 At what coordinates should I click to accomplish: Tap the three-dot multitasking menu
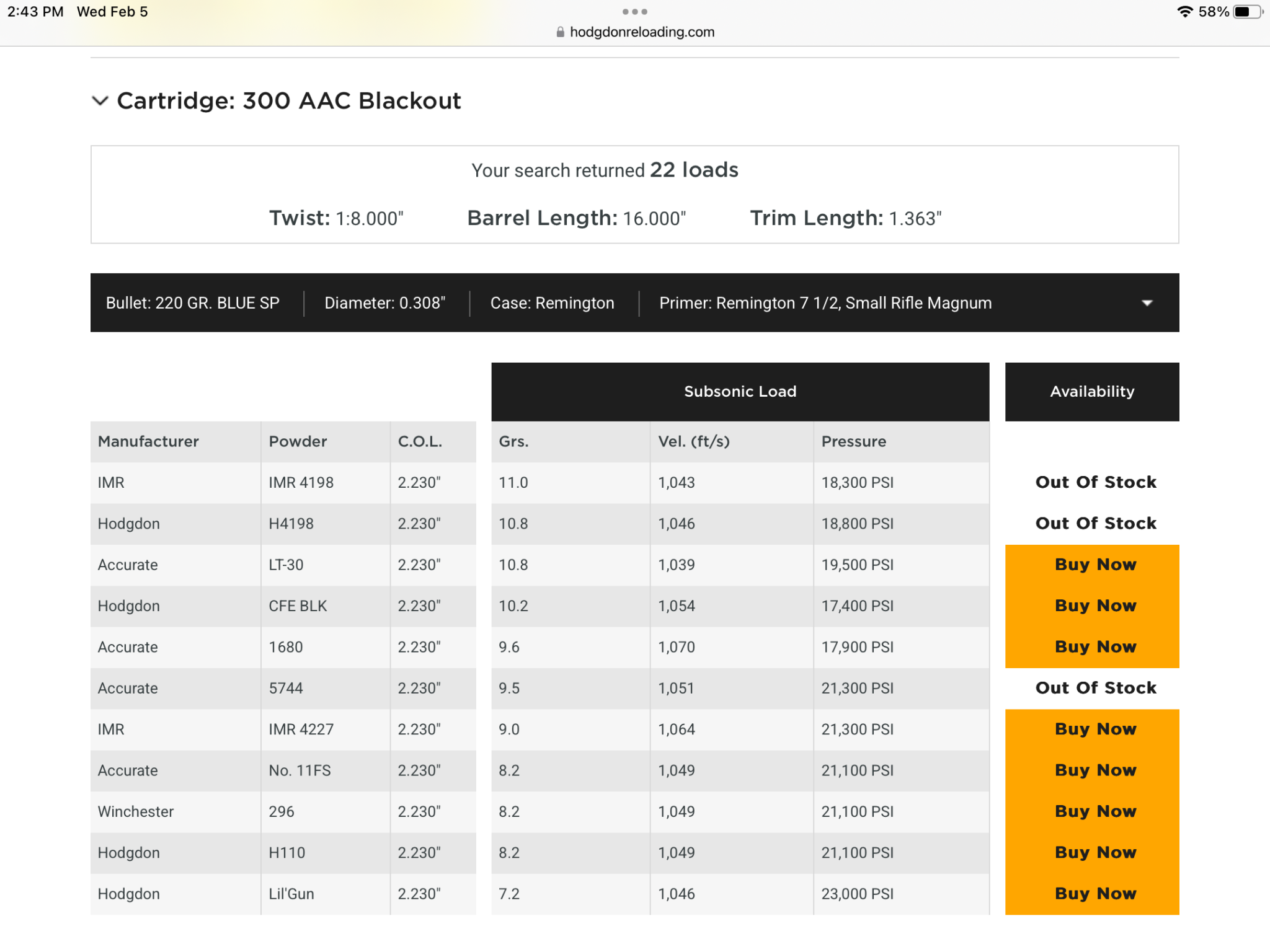point(635,12)
